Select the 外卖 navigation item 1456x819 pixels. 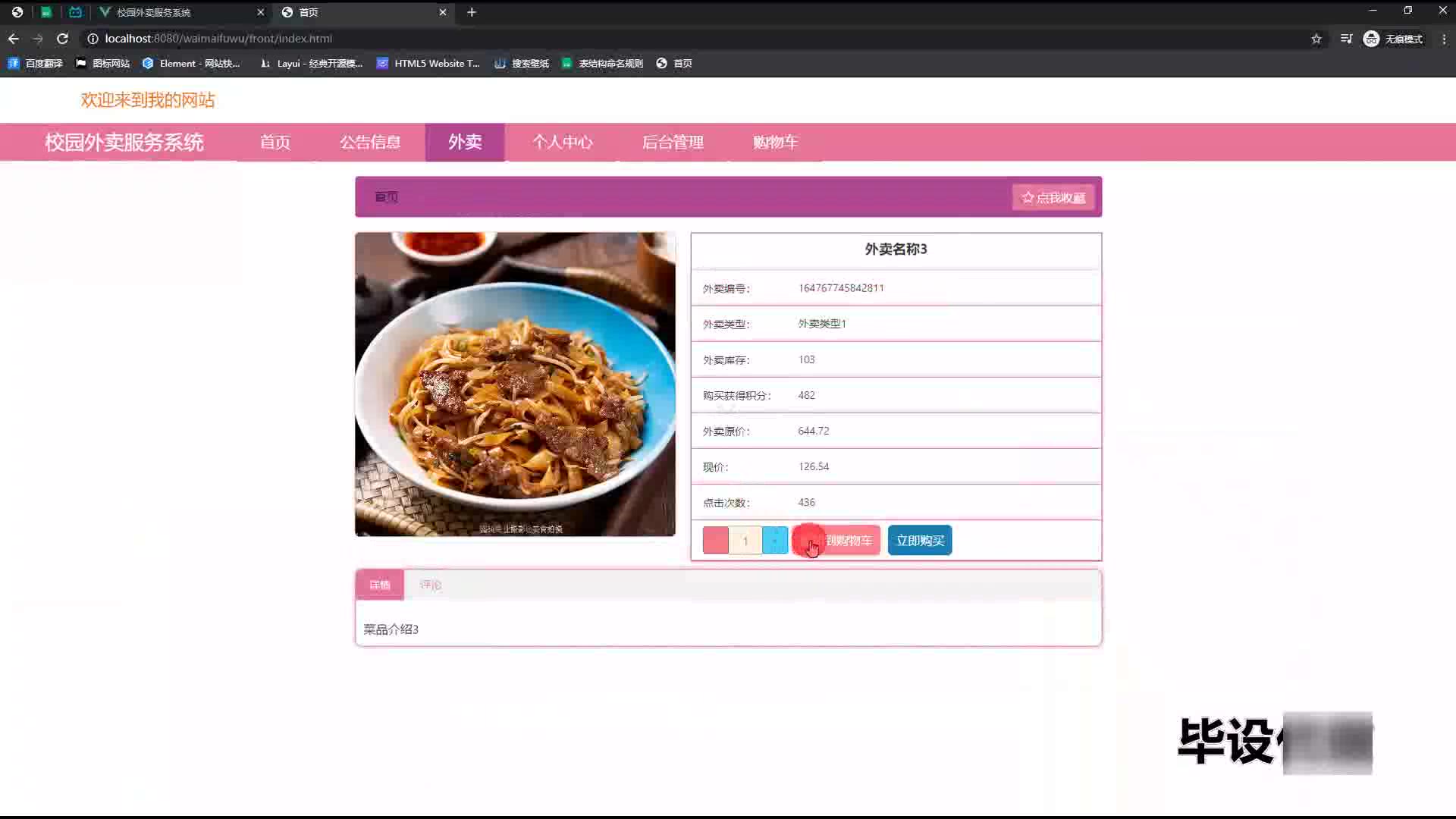pyautogui.click(x=465, y=143)
